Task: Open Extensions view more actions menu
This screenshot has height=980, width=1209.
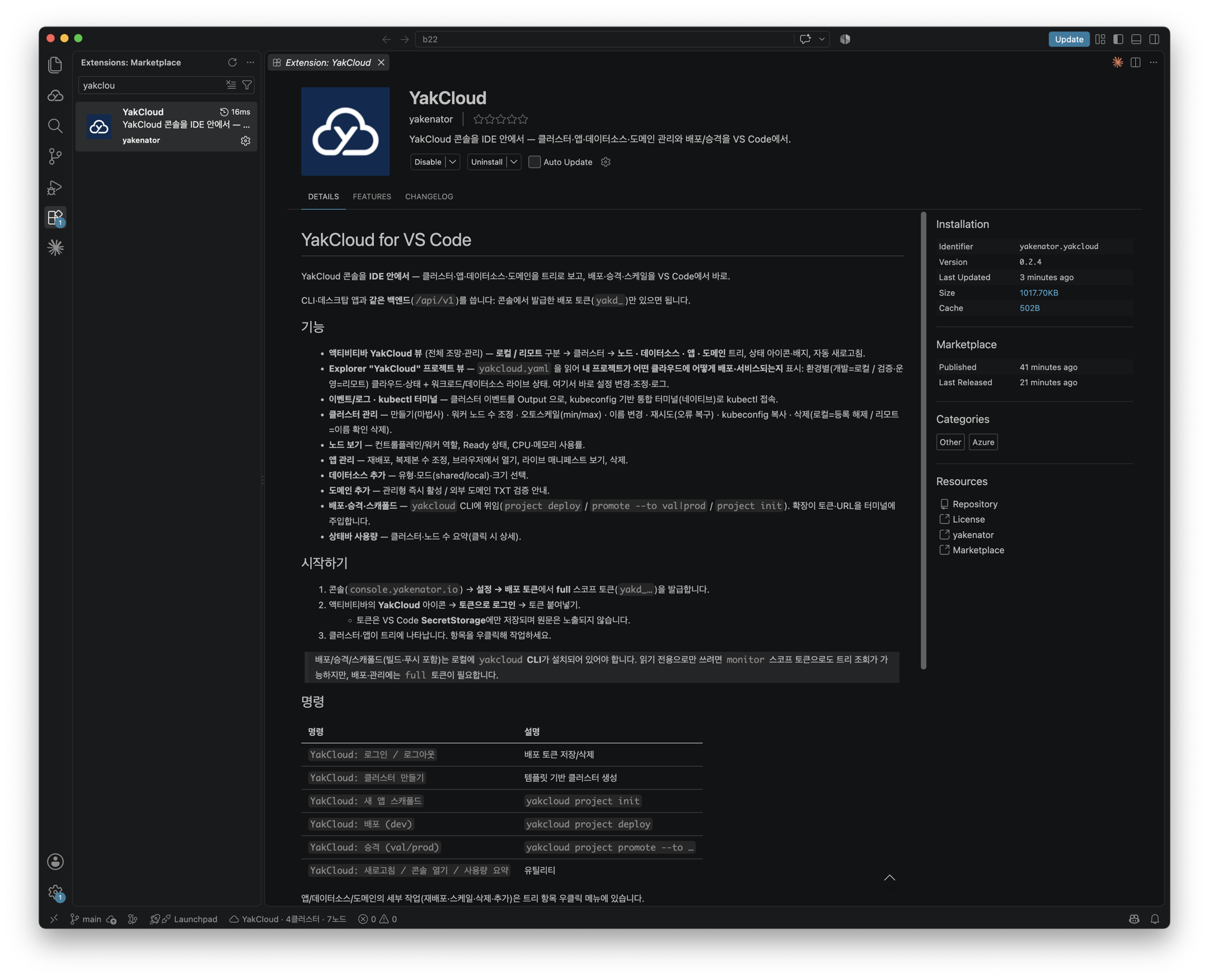Action: [x=250, y=62]
